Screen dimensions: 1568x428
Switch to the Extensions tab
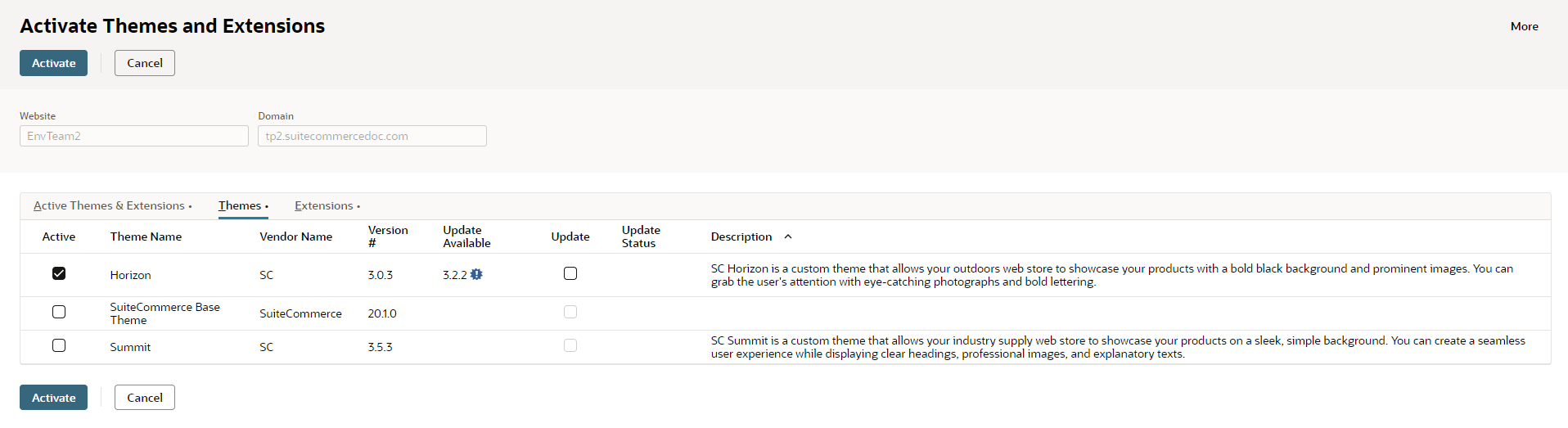327,205
